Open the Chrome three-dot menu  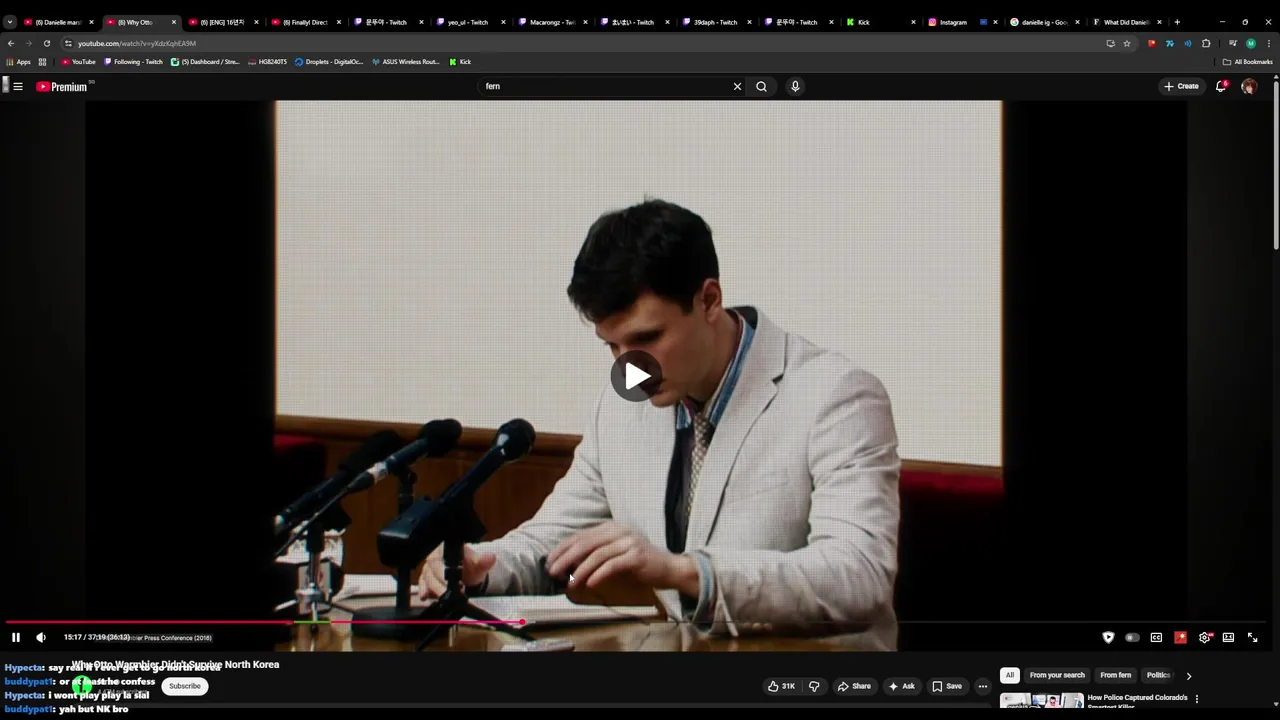pyautogui.click(x=1269, y=43)
